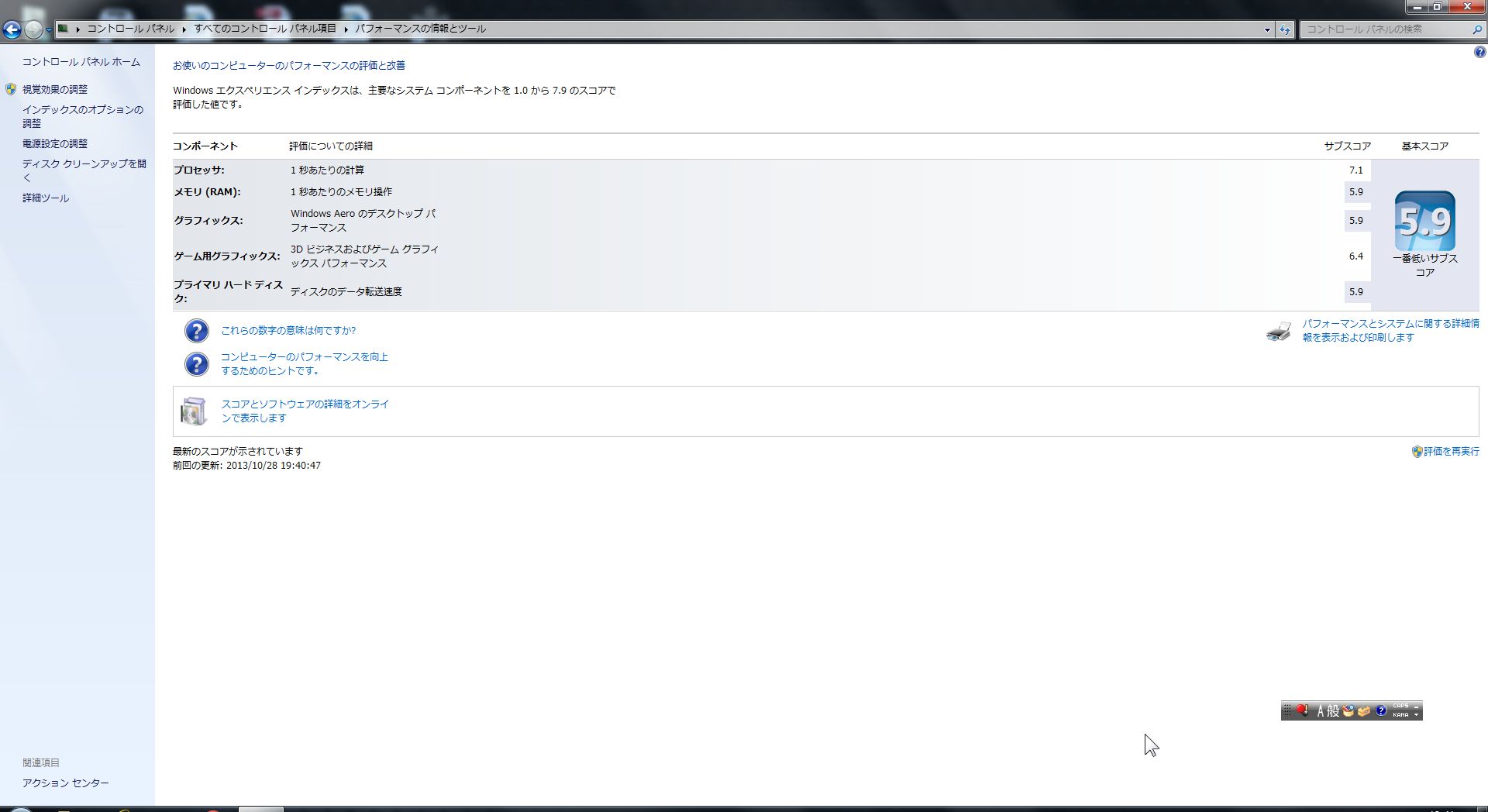Change conversion mode via the 般 button
This screenshot has width=1488, height=812.
tap(1333, 710)
